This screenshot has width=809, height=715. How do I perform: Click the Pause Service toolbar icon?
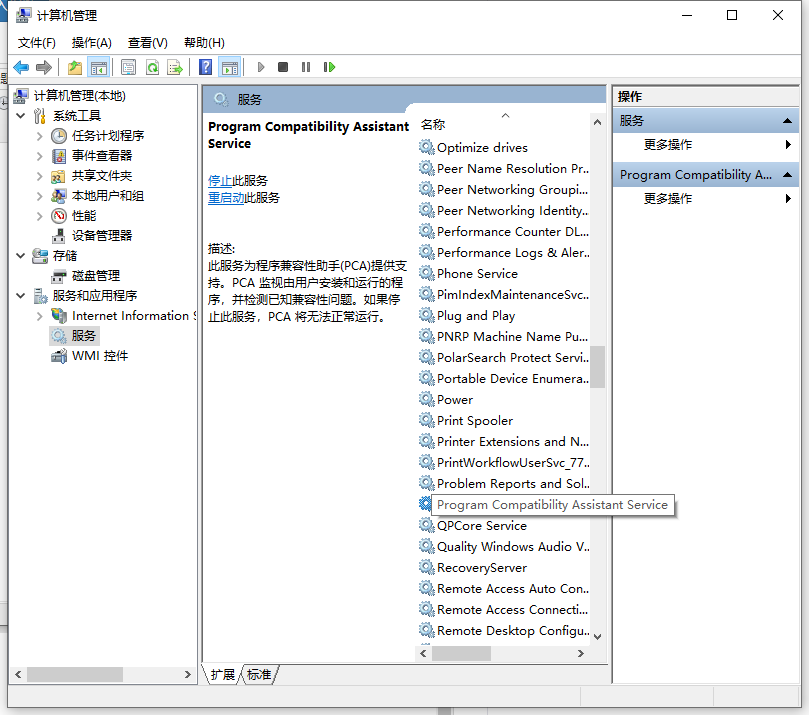[305, 67]
